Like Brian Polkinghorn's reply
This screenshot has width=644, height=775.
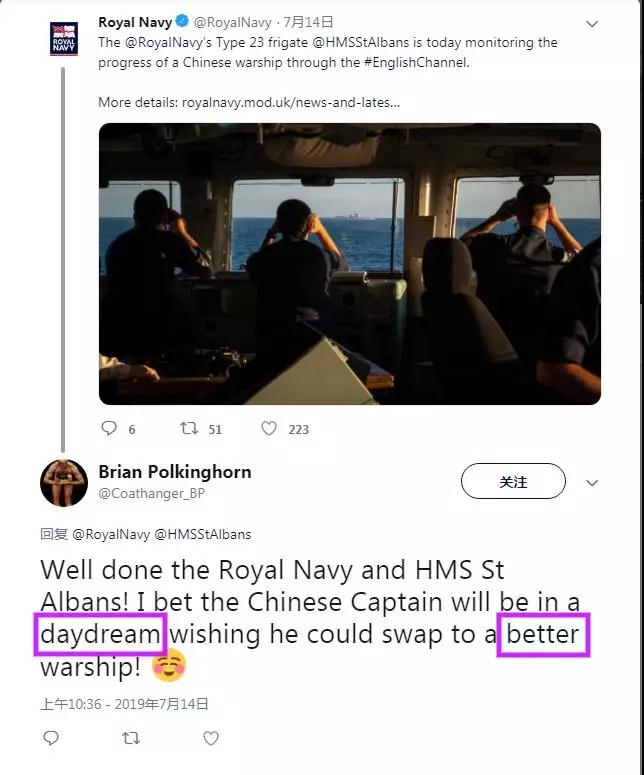(211, 738)
